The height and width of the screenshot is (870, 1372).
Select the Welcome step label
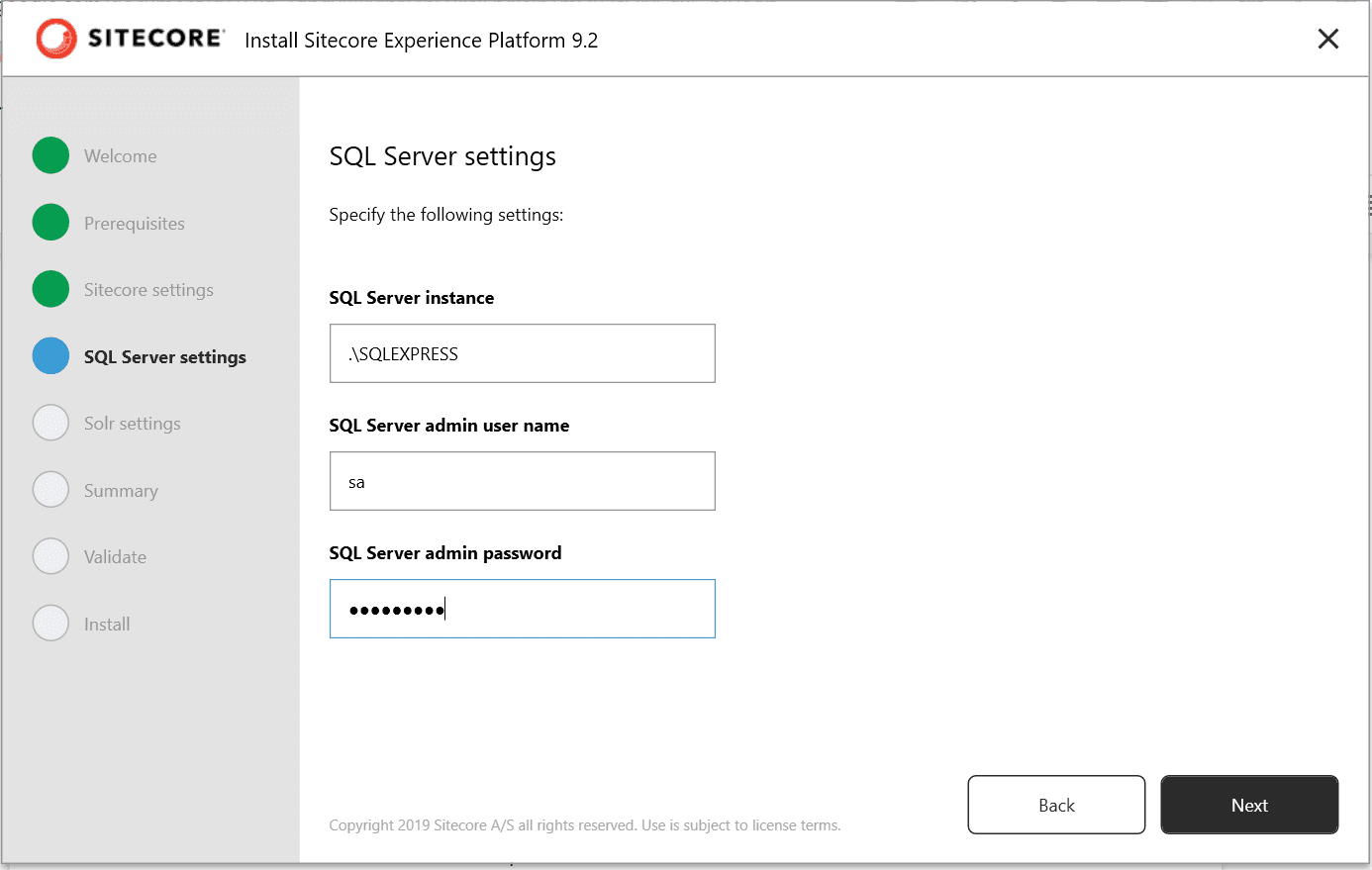click(120, 156)
